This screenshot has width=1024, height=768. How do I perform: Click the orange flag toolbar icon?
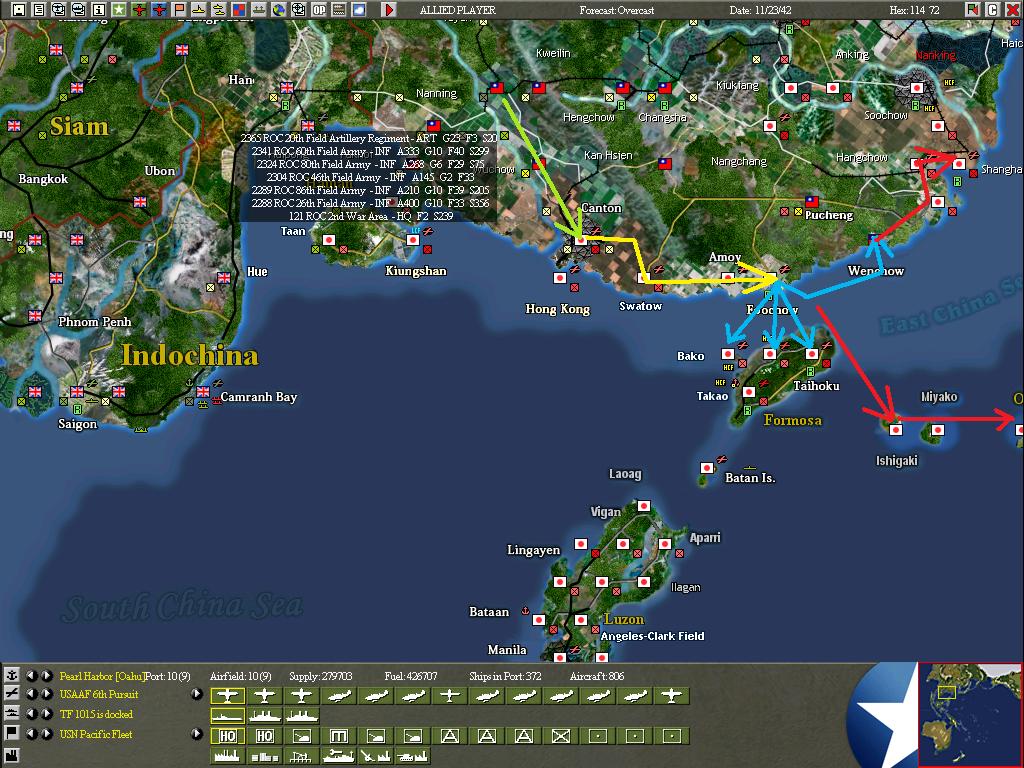coord(179,9)
